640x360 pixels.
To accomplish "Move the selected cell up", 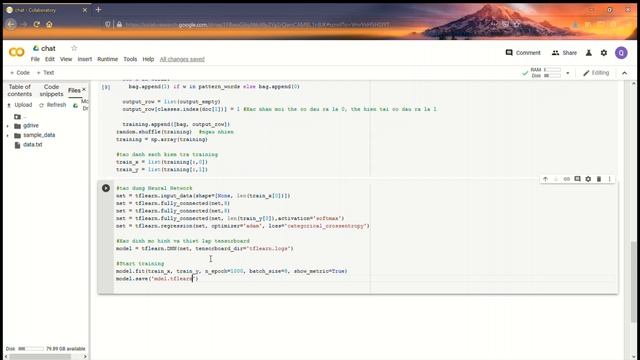I will [545, 179].
